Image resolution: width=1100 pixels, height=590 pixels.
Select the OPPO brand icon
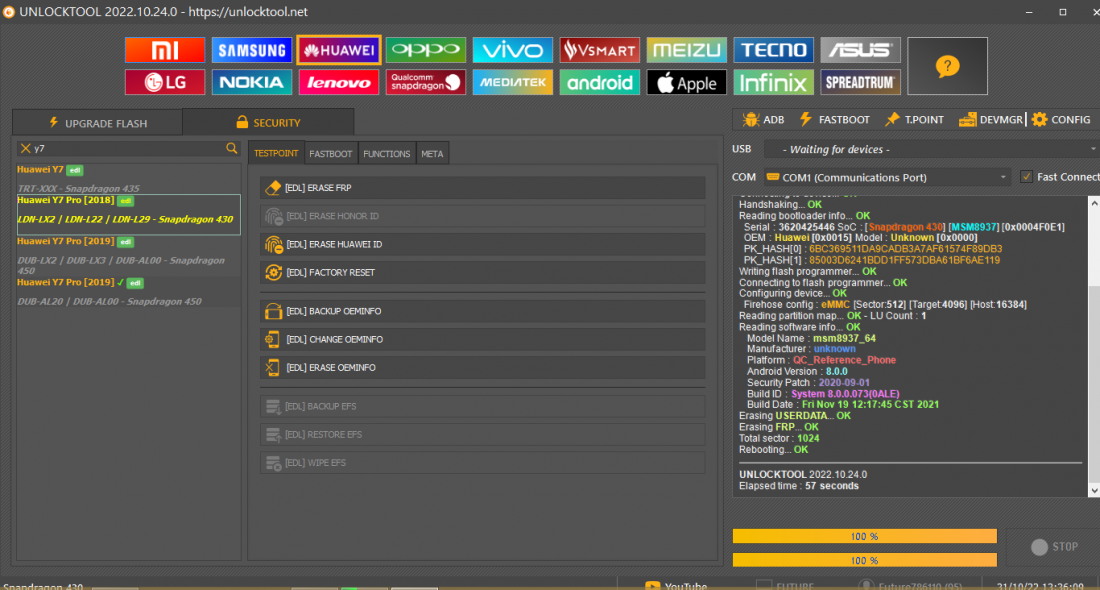tap(426, 50)
